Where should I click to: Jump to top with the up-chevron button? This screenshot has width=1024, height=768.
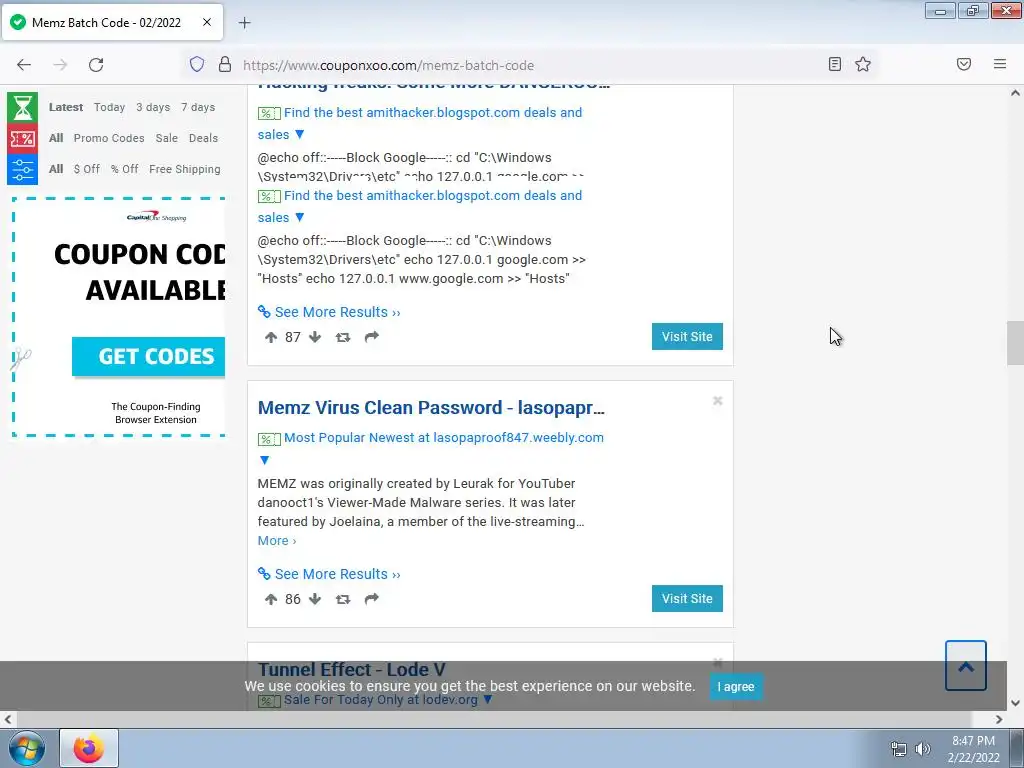966,665
